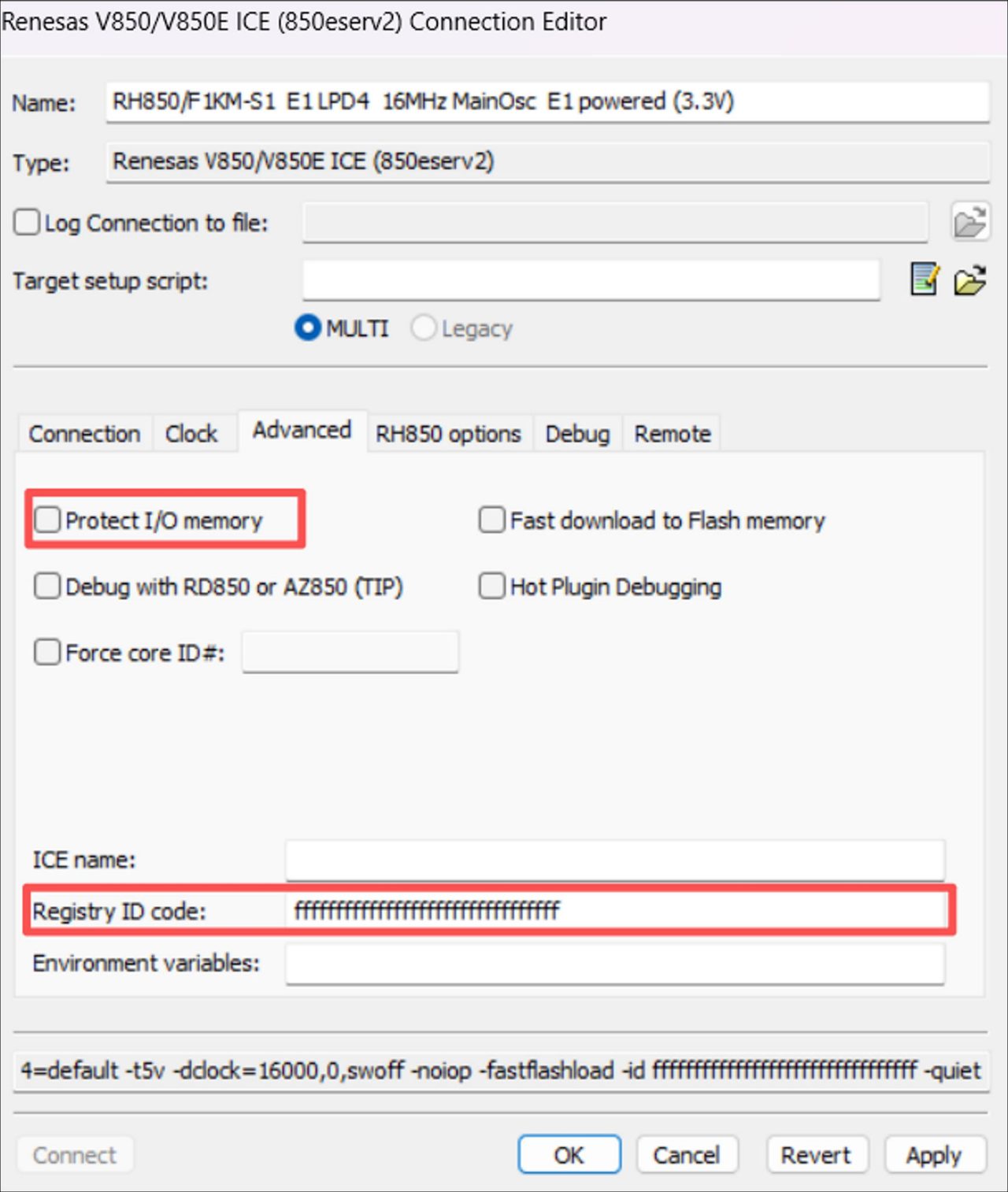Image resolution: width=1008 pixels, height=1192 pixels.
Task: Focus the Registry ID code field
Action: [615, 911]
